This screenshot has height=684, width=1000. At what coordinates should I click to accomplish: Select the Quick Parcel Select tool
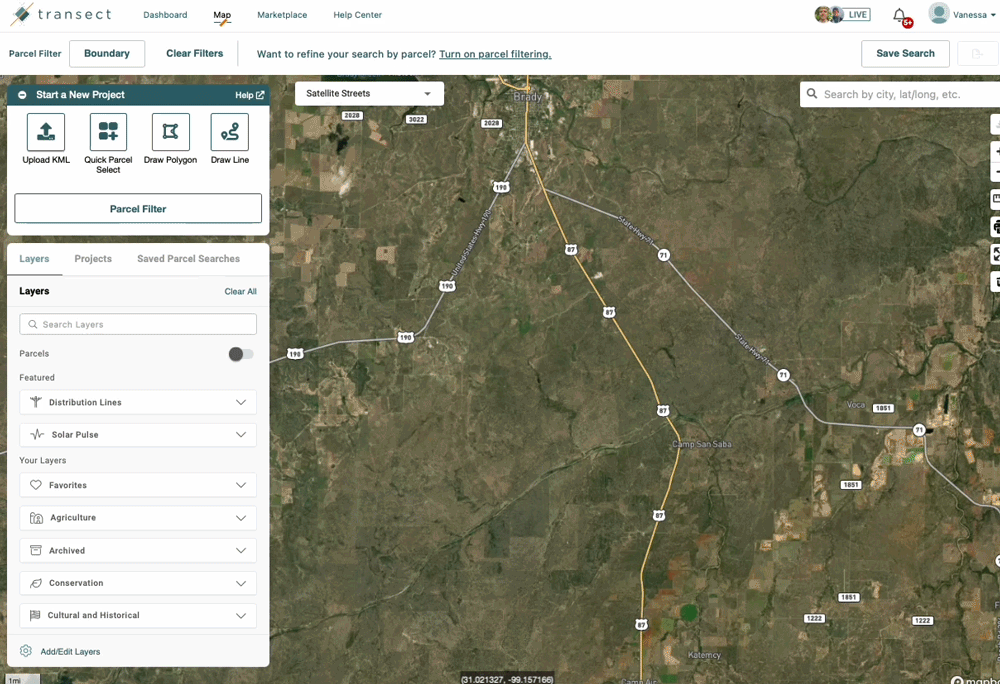pyautogui.click(x=108, y=132)
